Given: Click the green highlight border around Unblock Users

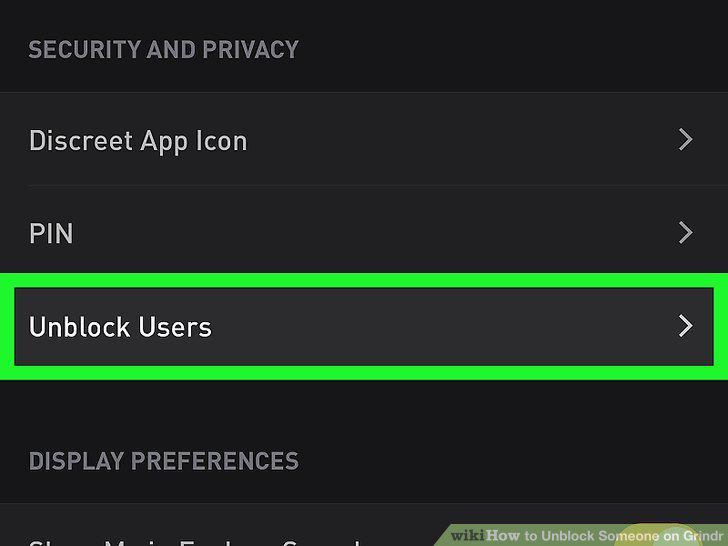Looking at the screenshot, I should 364,280.
